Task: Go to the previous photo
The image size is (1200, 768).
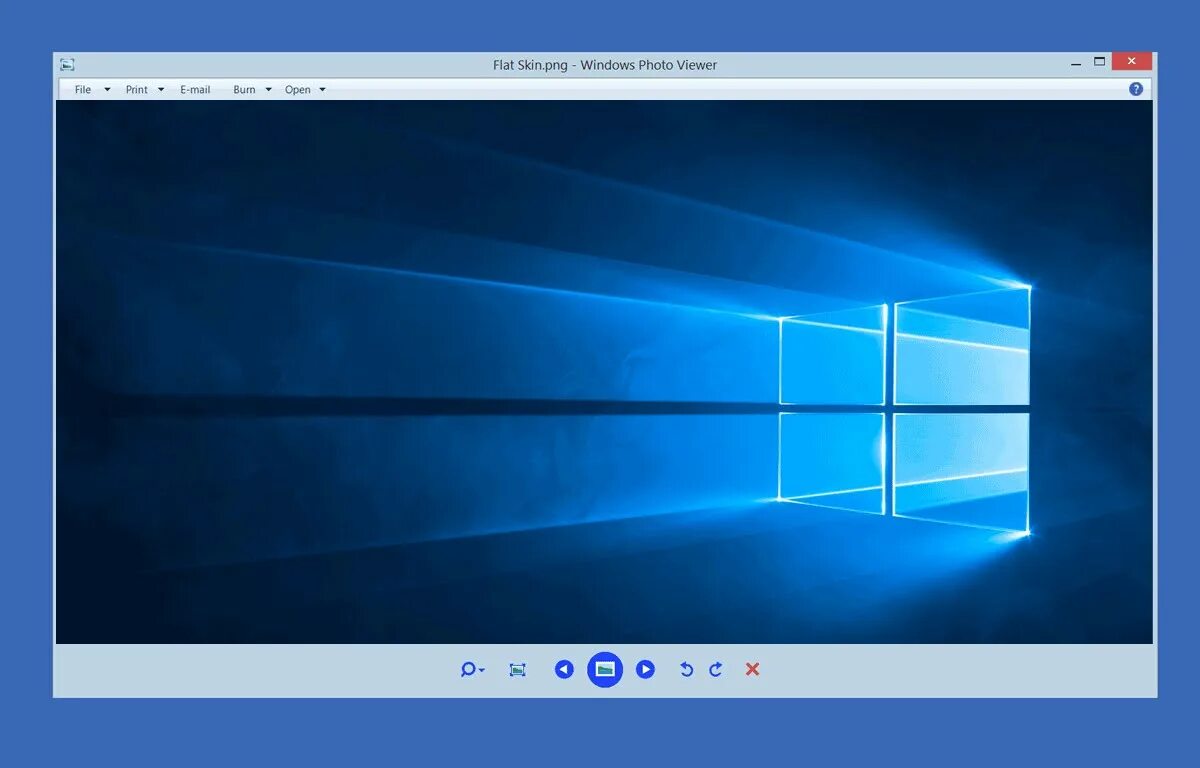Action: pyautogui.click(x=565, y=669)
